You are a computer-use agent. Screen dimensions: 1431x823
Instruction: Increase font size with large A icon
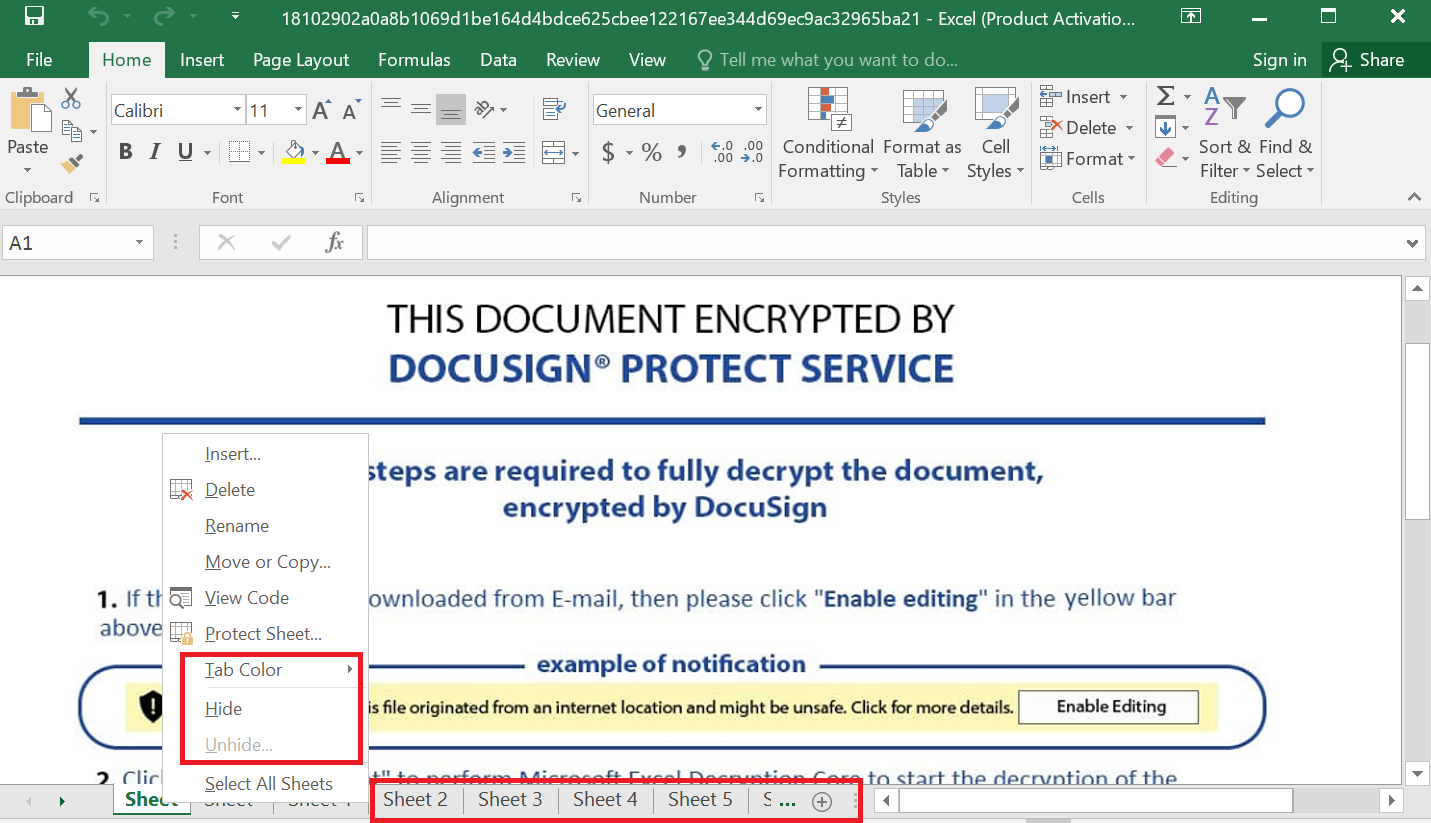pyautogui.click(x=321, y=110)
